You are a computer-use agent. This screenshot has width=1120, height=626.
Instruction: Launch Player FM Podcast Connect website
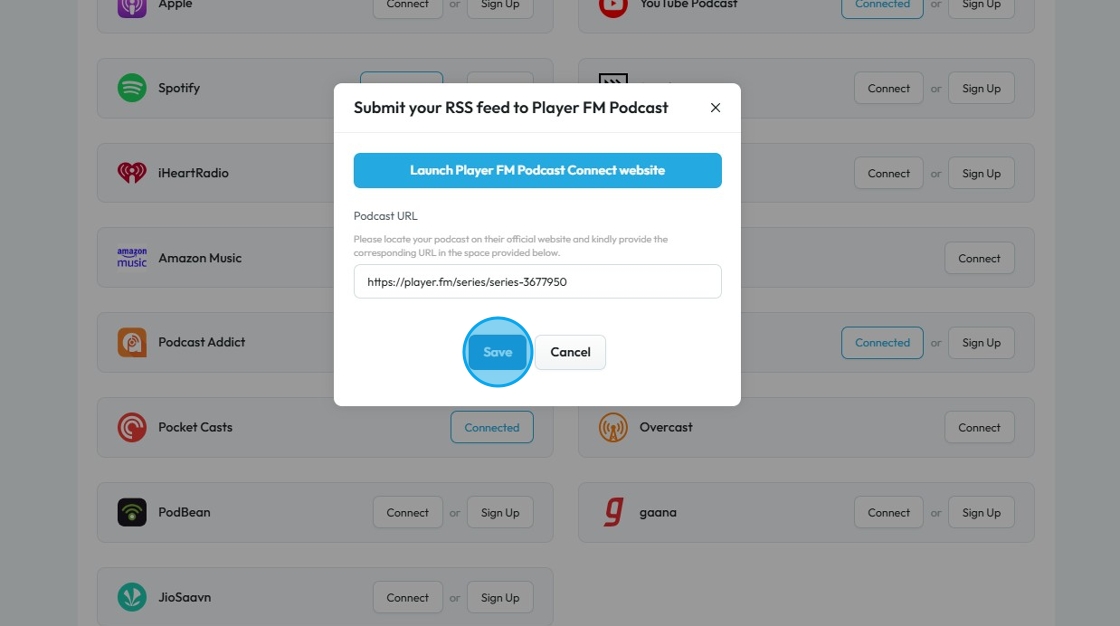pyautogui.click(x=537, y=170)
